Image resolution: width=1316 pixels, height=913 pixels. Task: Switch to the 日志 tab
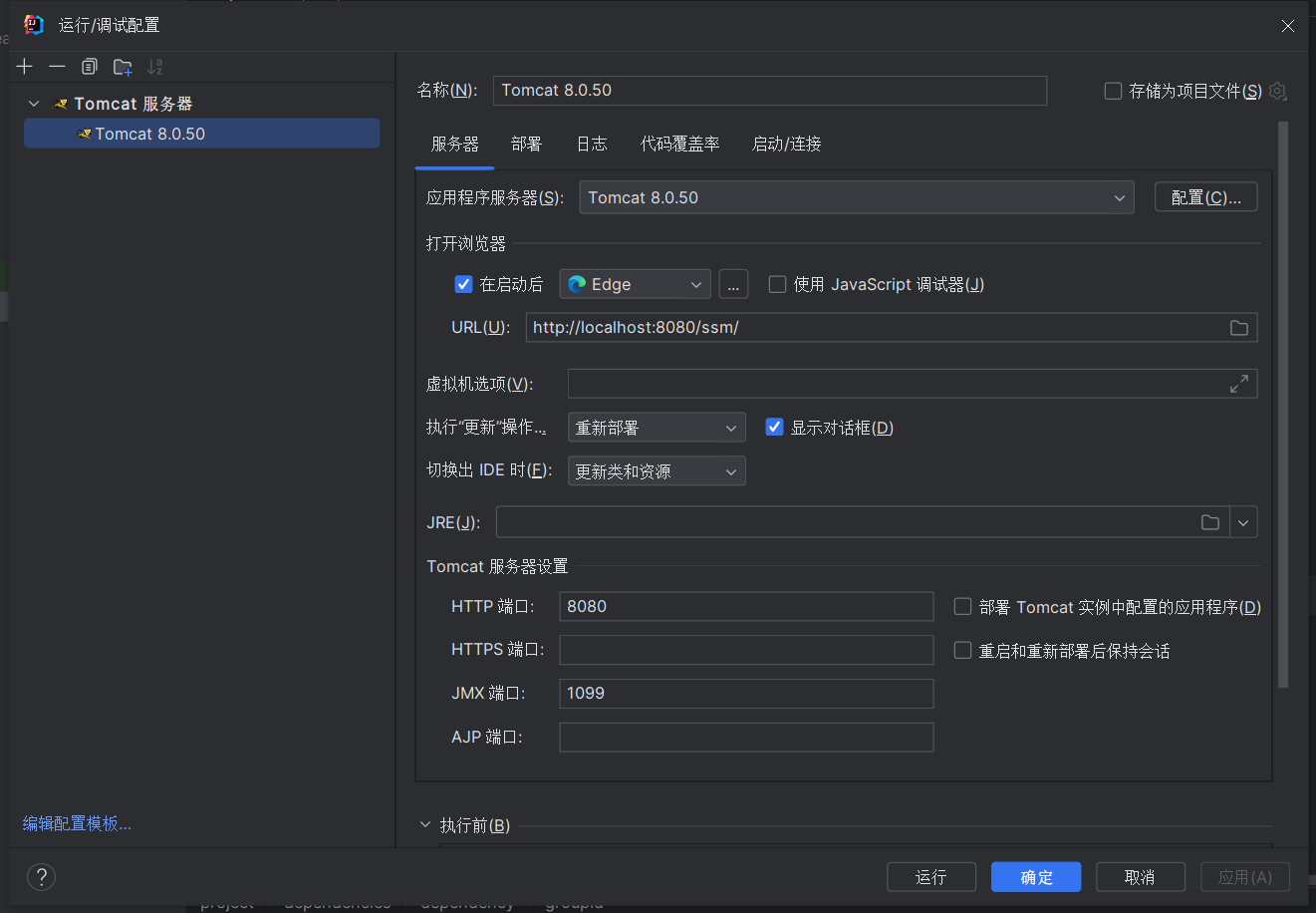[x=592, y=145]
